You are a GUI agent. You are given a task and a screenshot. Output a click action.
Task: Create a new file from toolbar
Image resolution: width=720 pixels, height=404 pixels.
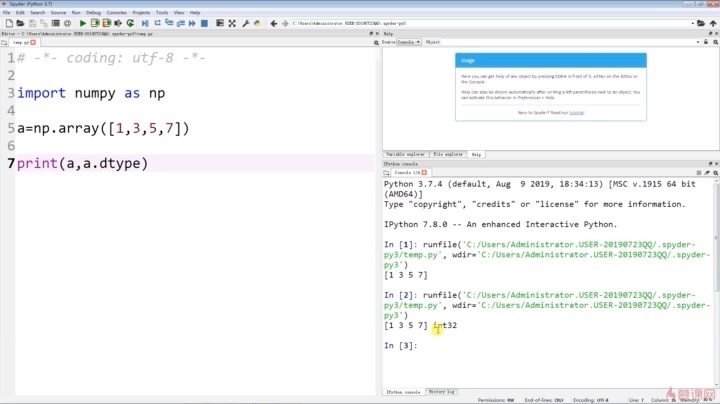pyautogui.click(x=9, y=23)
